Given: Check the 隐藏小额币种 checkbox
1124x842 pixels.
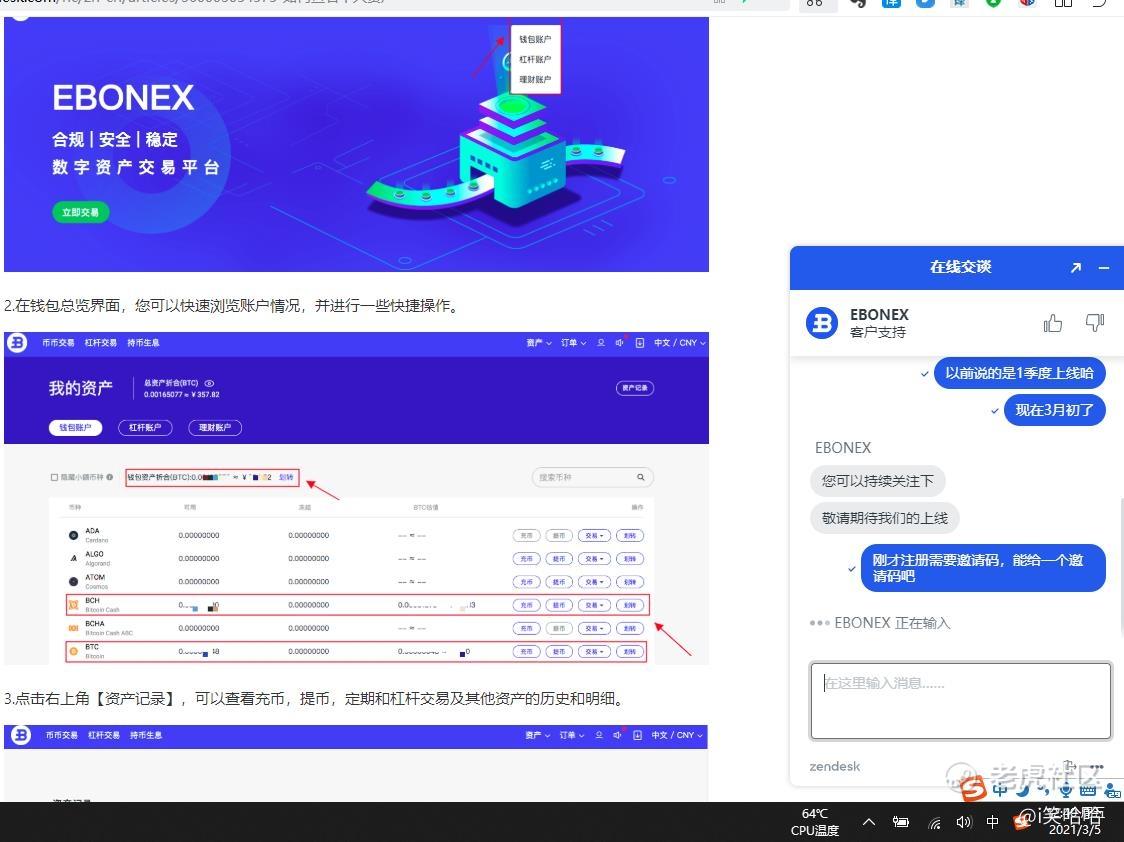Looking at the screenshot, I should pos(54,477).
